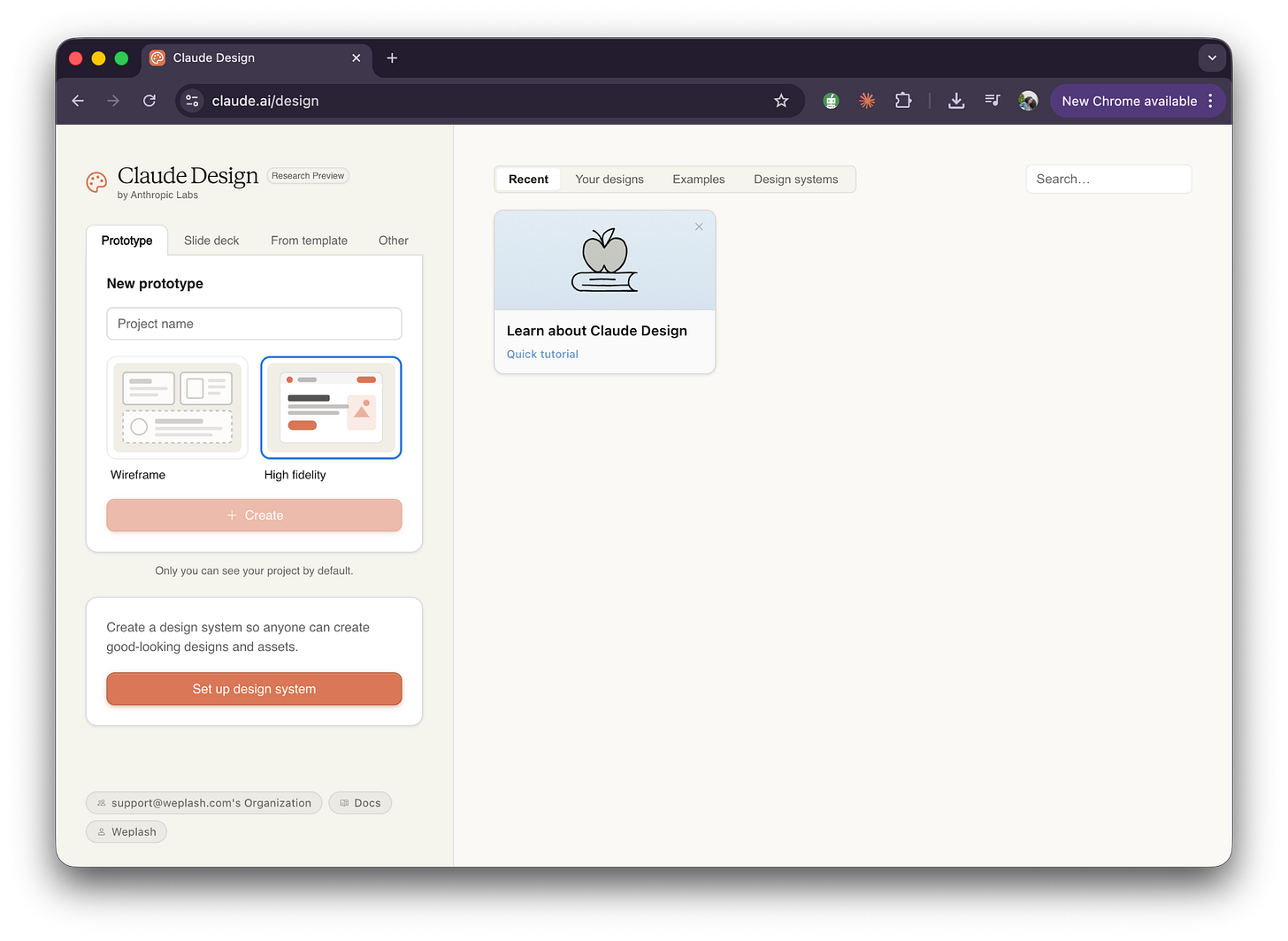This screenshot has width=1288, height=941.
Task: Click 'Only you can see your project' note
Action: pyautogui.click(x=254, y=571)
